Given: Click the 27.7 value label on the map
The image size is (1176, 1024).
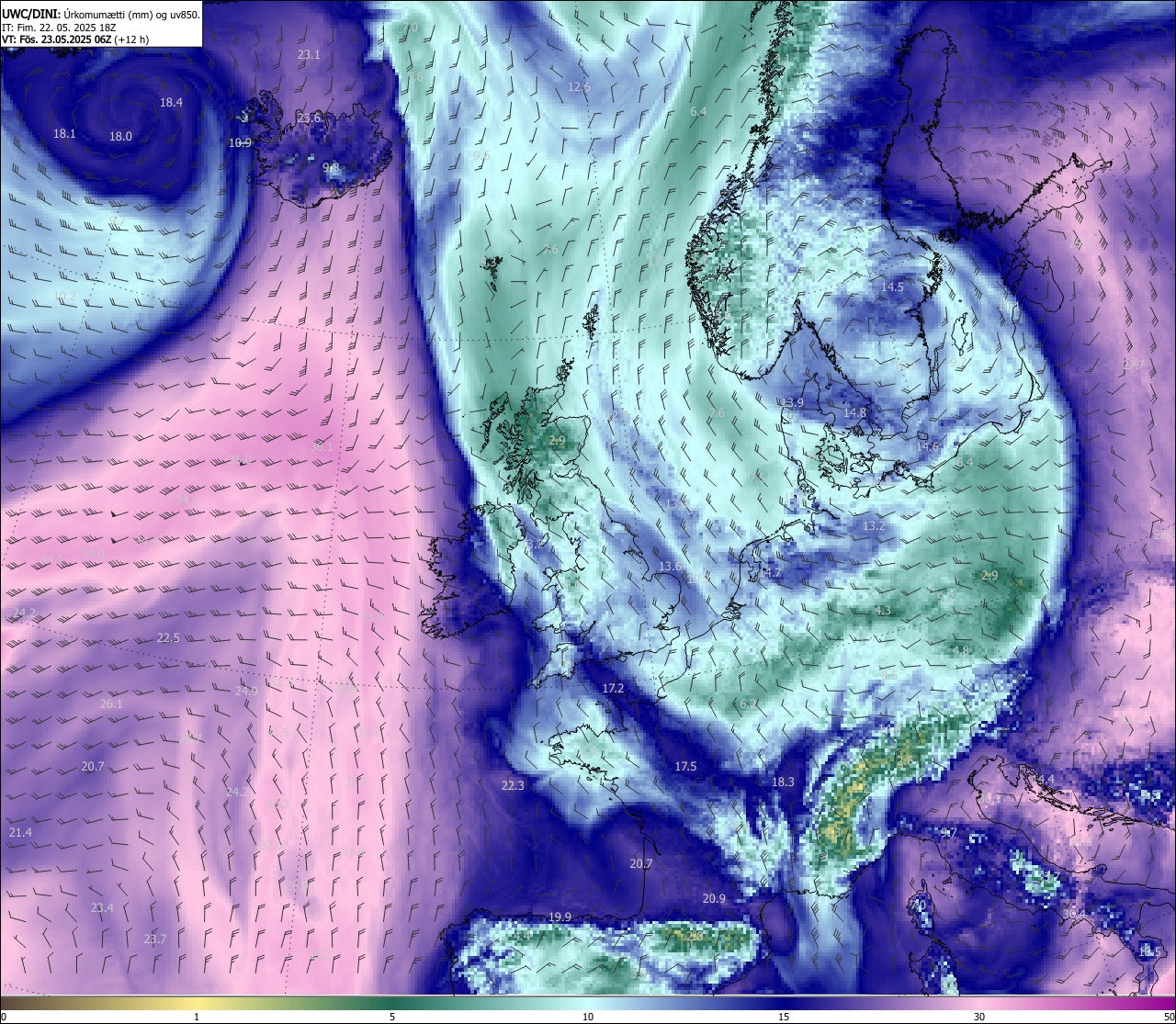Looking at the screenshot, I should (x=1134, y=366).
